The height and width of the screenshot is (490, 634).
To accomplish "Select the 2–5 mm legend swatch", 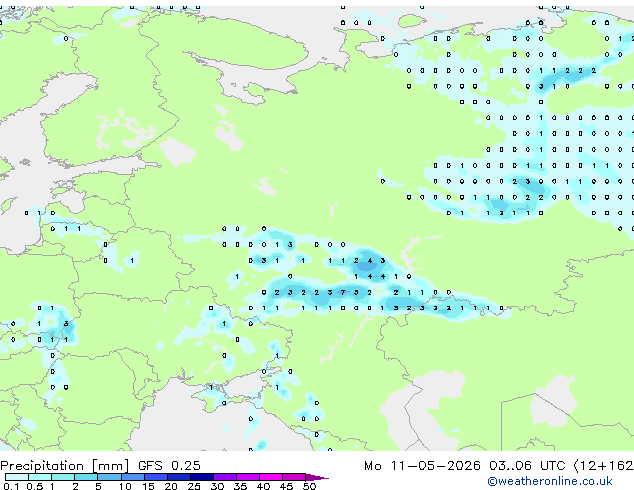I will click(x=86, y=477).
